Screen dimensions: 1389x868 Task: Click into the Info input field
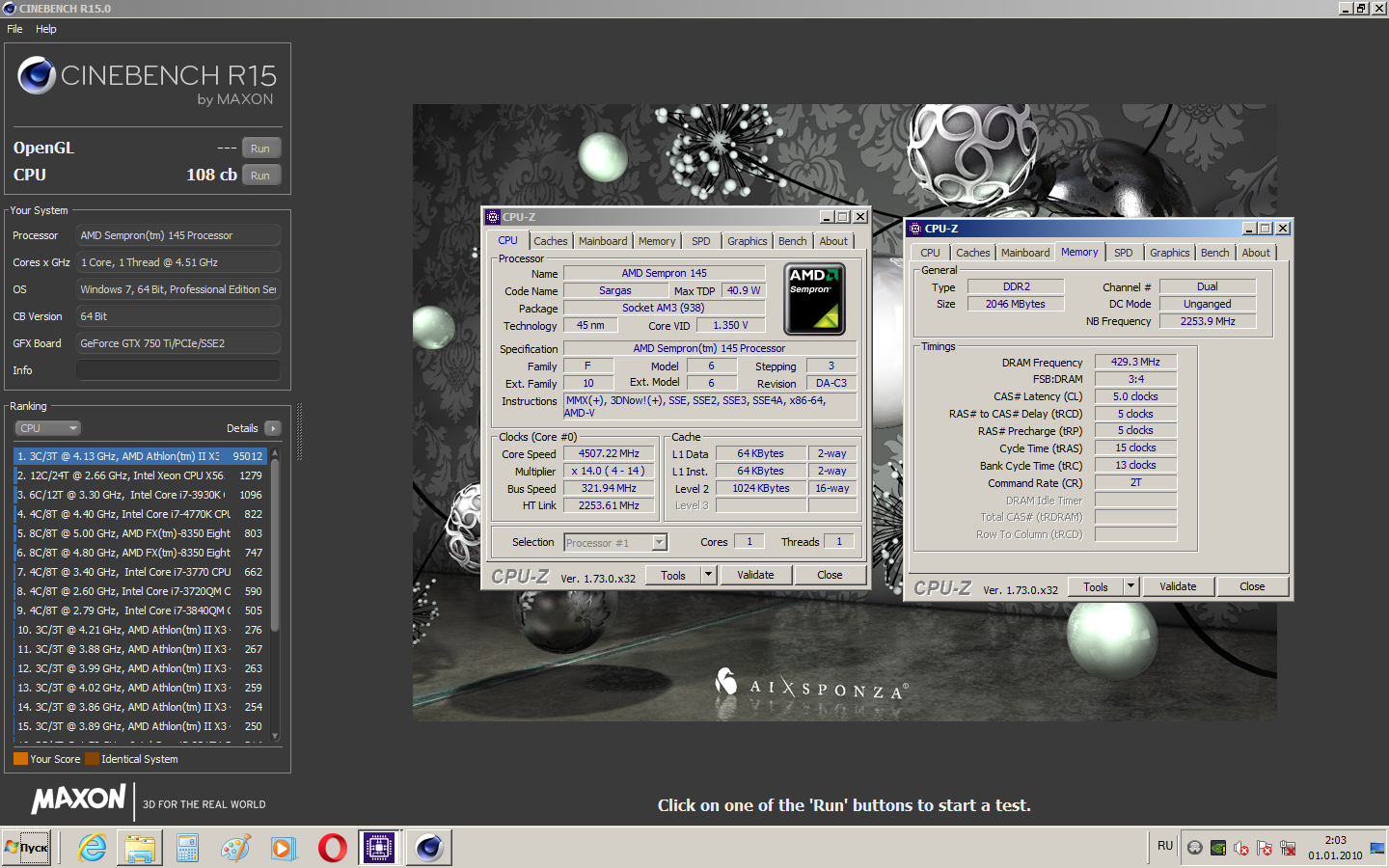tap(178, 370)
